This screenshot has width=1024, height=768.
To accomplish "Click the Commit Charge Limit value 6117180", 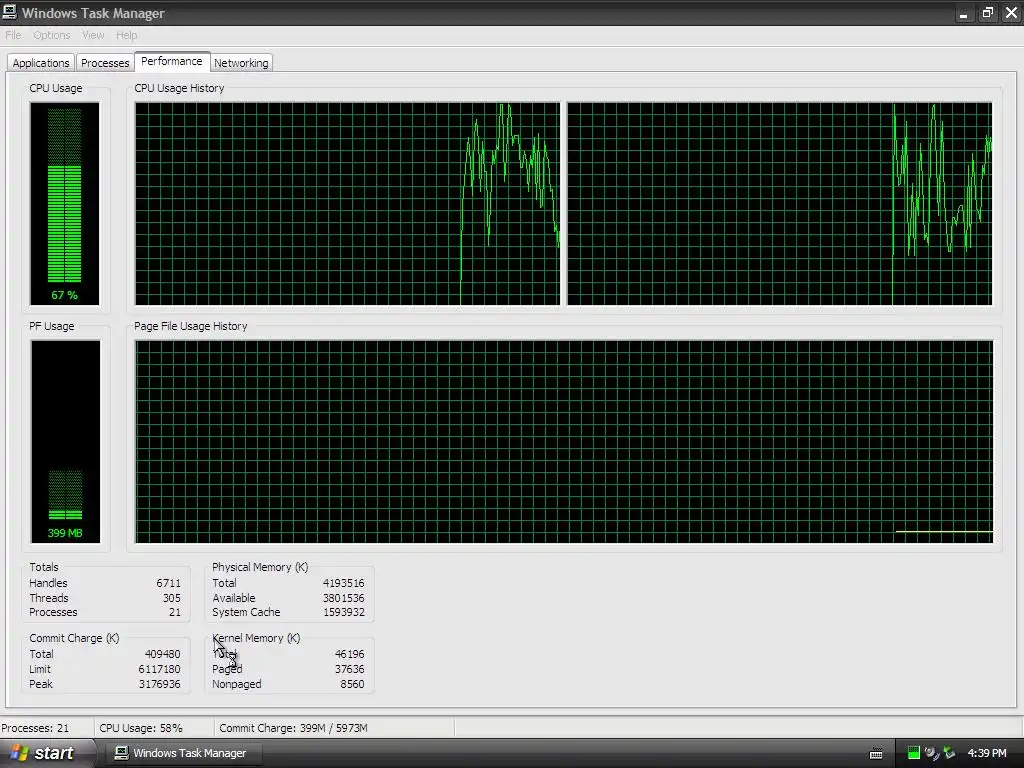I will [x=159, y=669].
